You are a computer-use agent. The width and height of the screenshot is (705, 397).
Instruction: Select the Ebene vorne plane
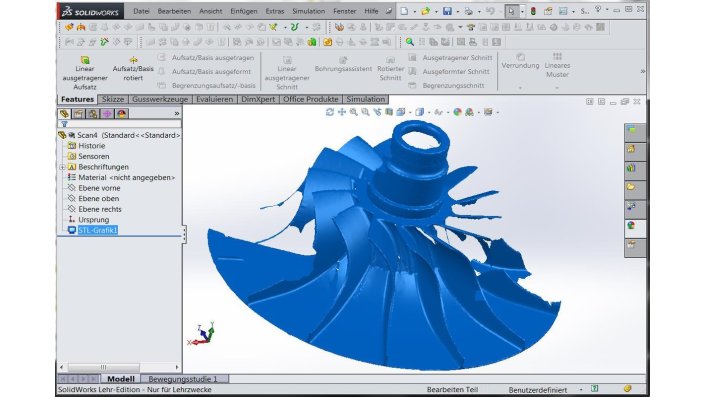[x=99, y=188]
